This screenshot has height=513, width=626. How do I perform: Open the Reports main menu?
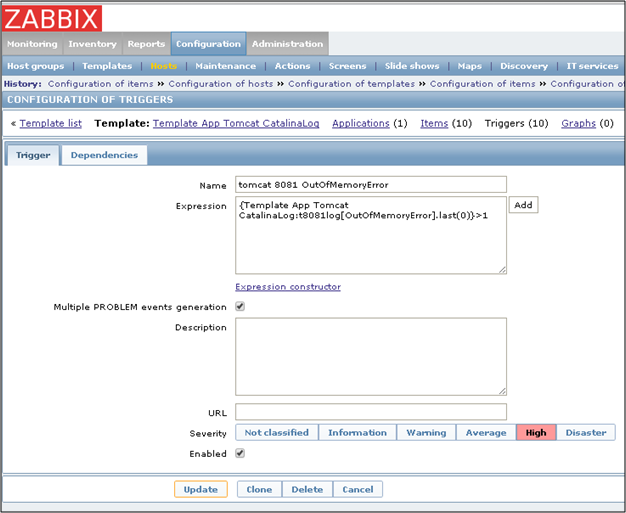pos(146,44)
